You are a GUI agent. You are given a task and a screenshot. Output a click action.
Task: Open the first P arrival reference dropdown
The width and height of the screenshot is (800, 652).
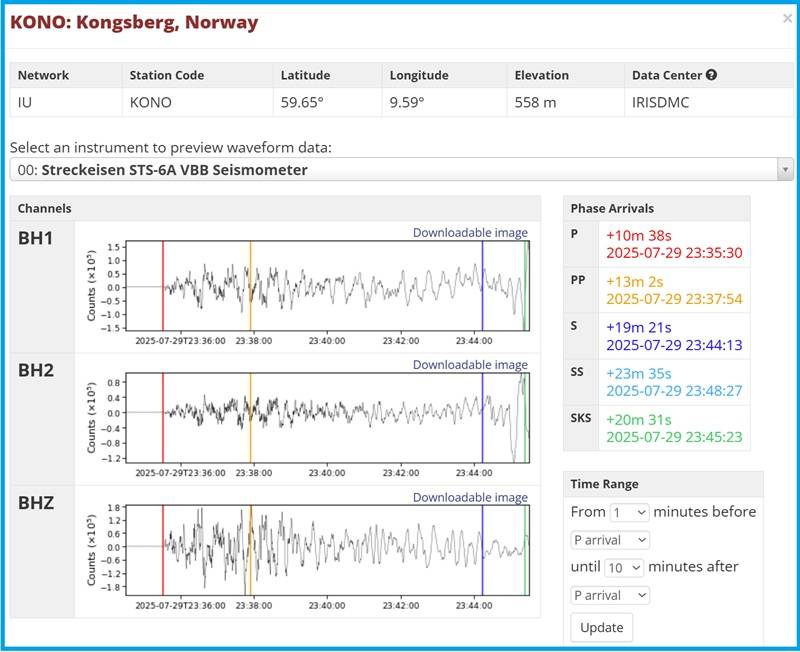tap(609, 540)
